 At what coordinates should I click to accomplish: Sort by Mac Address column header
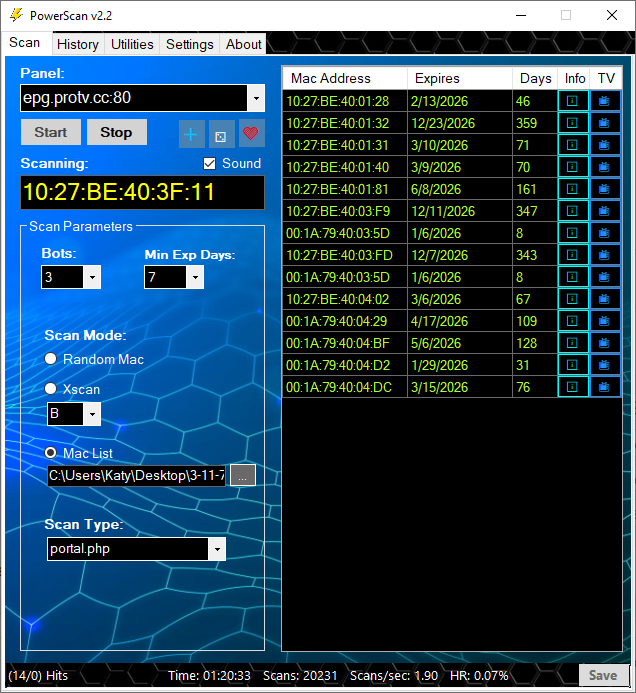pos(345,78)
